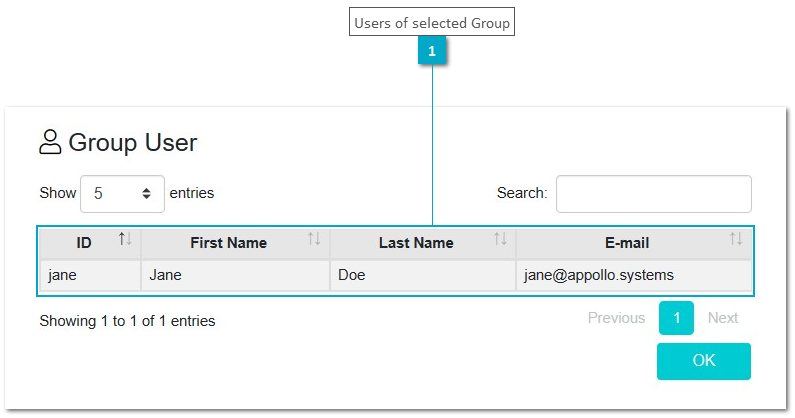Select the 'Jane' first name cell
795x418 pixels.
point(236,275)
